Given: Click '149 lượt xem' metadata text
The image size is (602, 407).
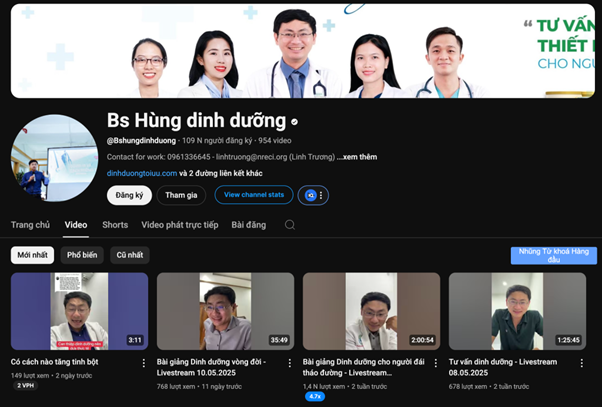Looking at the screenshot, I should [x=30, y=376].
